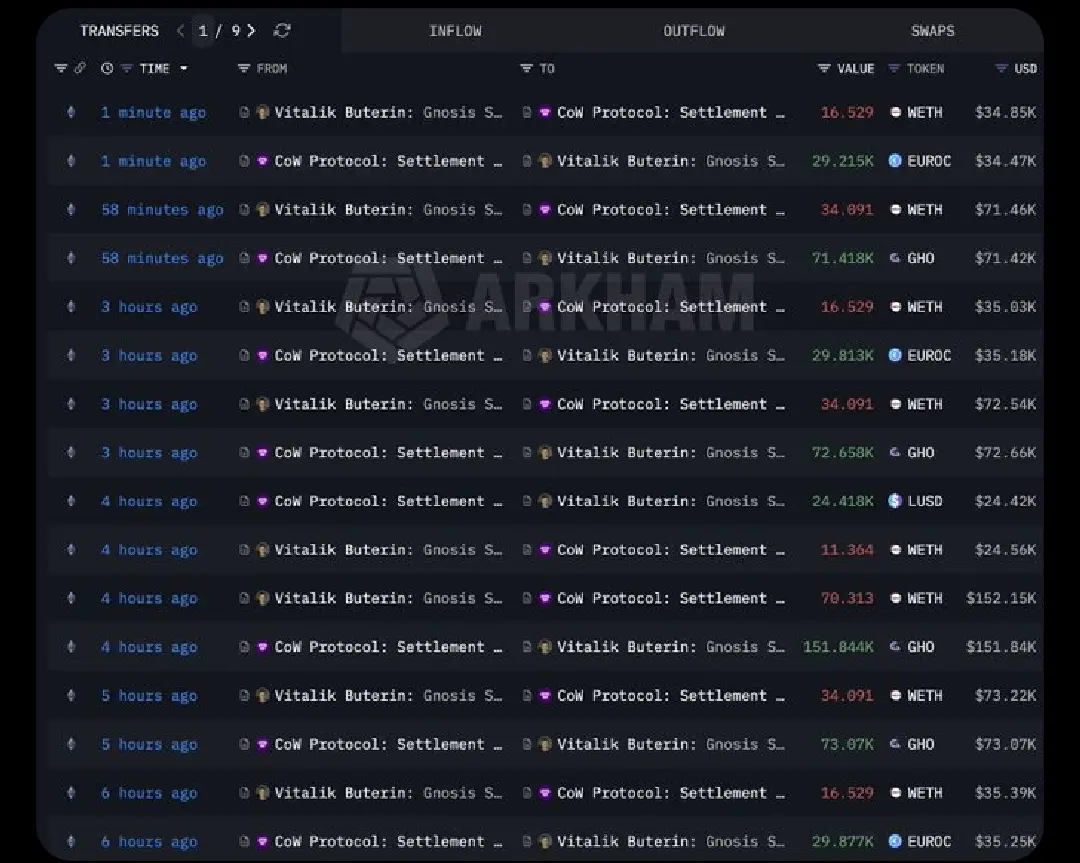Viewport: 1080px width, 863px height.
Task: Click the Ethereum icon in first row
Action: click(70, 113)
